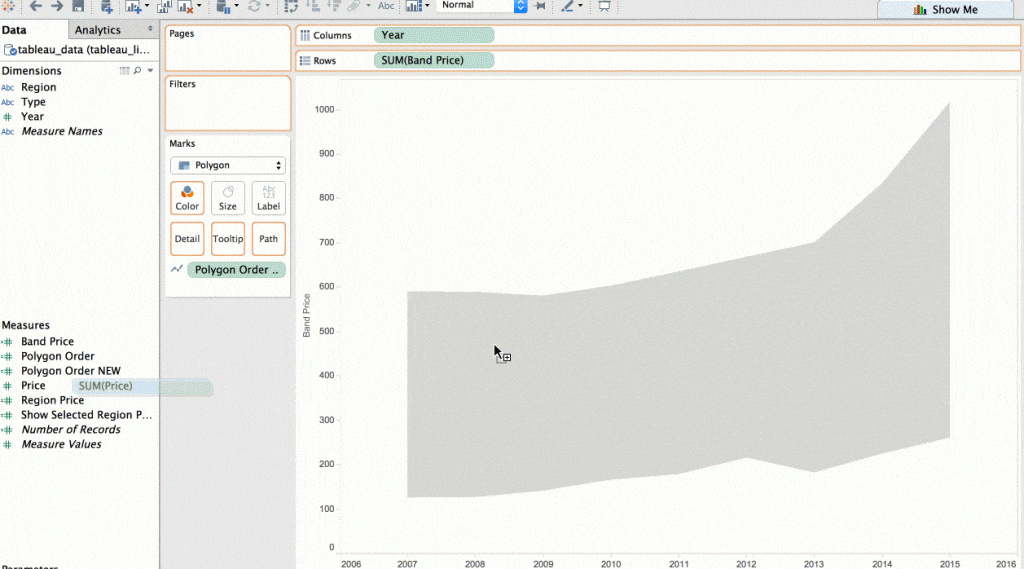Select the Measure Values field
The width and height of the screenshot is (1024, 569).
(61, 444)
